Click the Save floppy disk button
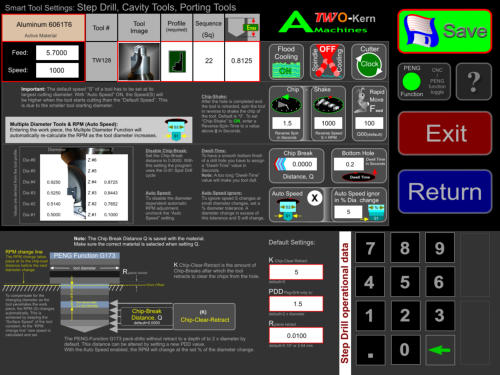This screenshot has height=375, width=500. (x=445, y=31)
